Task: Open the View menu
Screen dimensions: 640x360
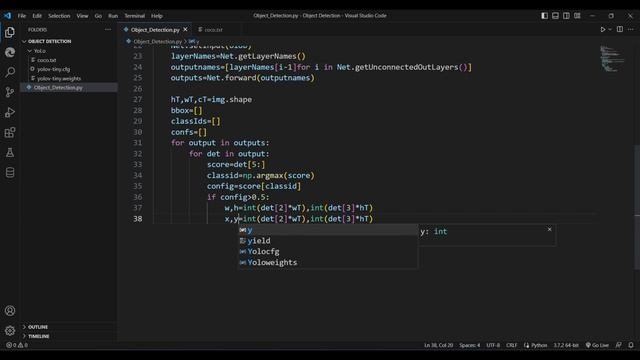Action: click(x=82, y=16)
